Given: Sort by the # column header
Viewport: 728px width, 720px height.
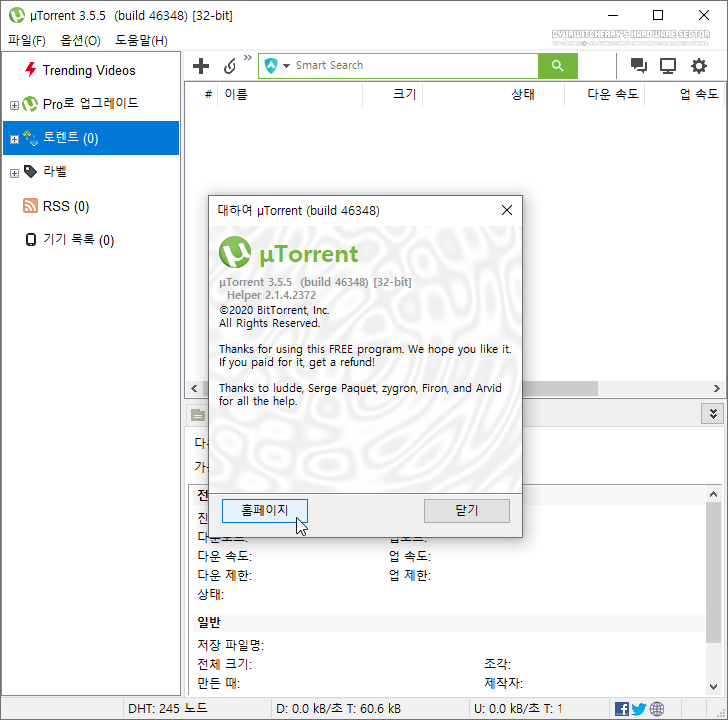Looking at the screenshot, I should click(208, 94).
